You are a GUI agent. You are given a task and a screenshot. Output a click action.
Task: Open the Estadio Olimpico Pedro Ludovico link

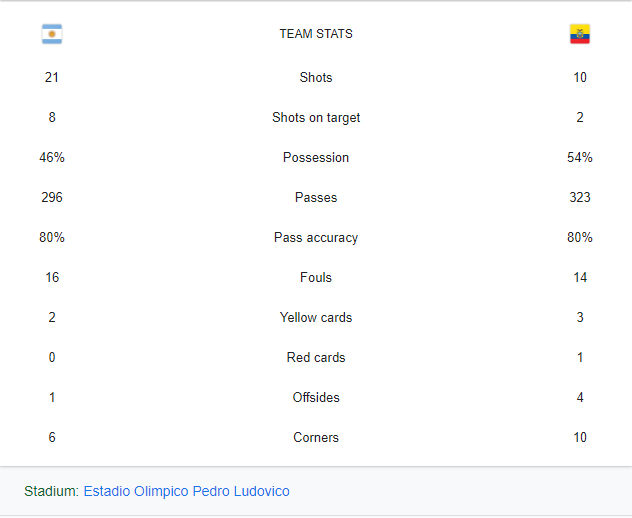(187, 491)
